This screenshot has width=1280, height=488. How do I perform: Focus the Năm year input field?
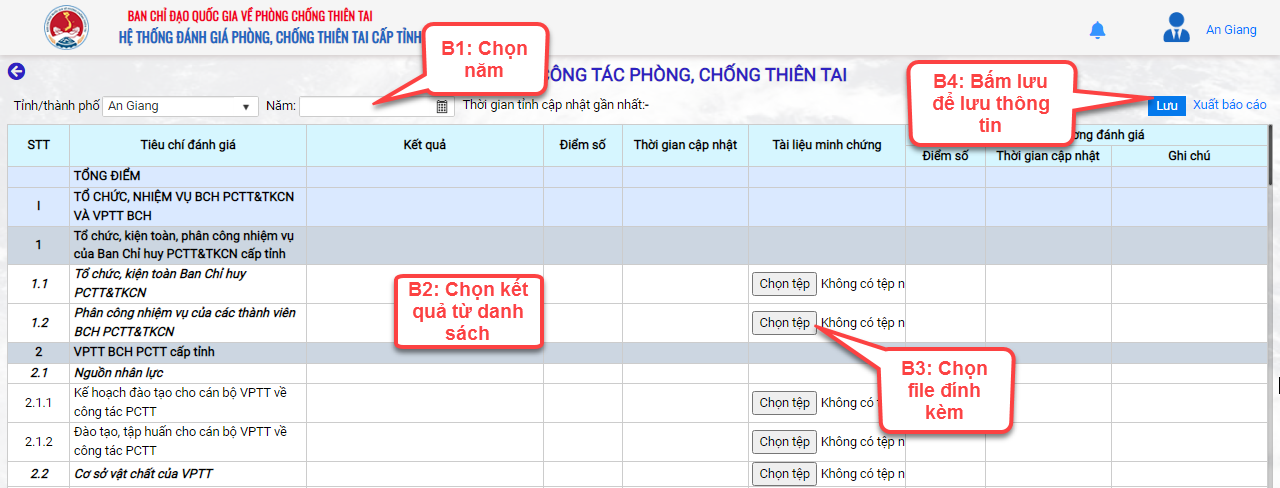[366, 106]
